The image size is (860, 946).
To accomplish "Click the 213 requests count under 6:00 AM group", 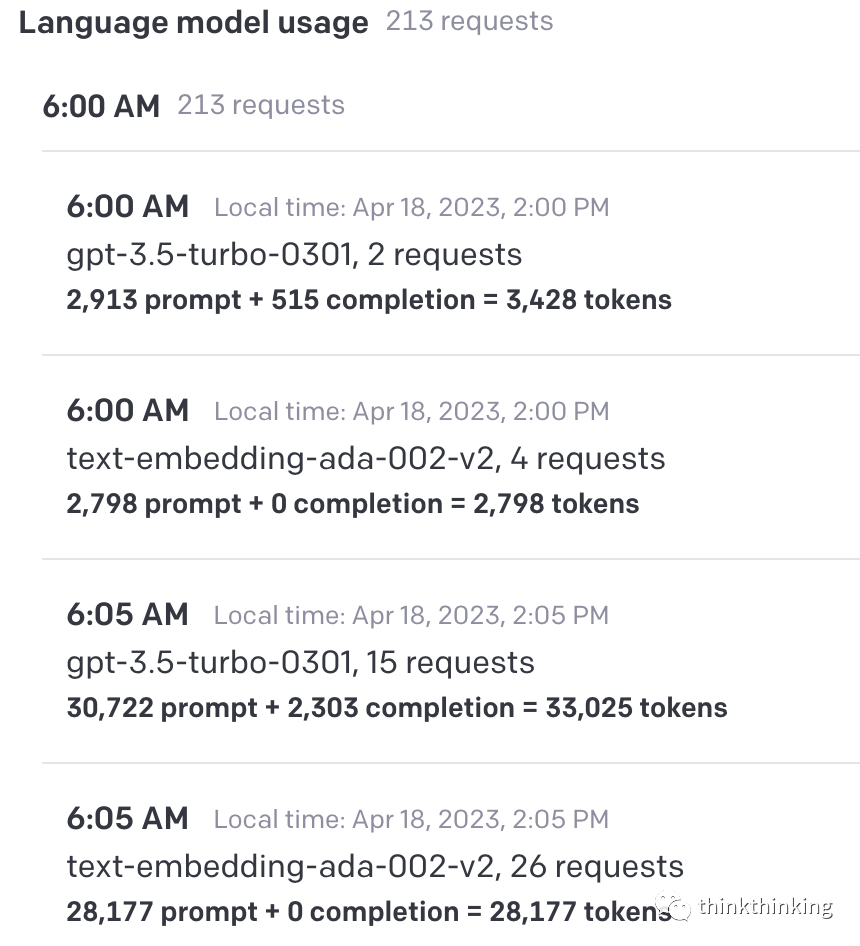I will coord(261,105).
